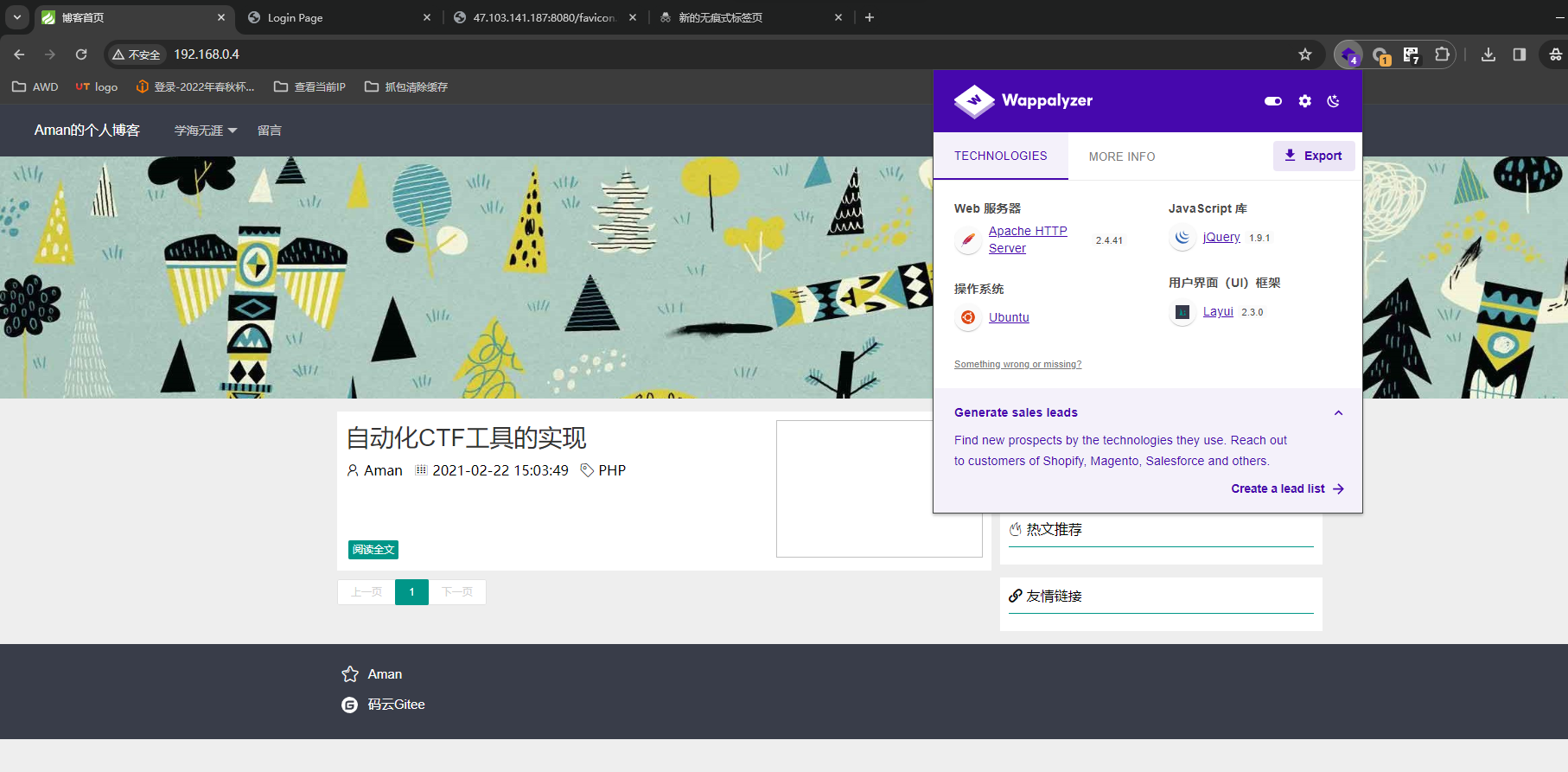Click the Export button

click(x=1314, y=156)
